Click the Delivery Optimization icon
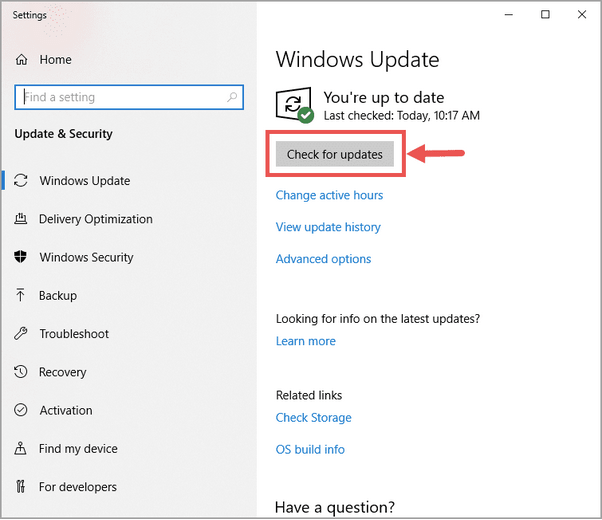The width and height of the screenshot is (602, 520). [21, 219]
